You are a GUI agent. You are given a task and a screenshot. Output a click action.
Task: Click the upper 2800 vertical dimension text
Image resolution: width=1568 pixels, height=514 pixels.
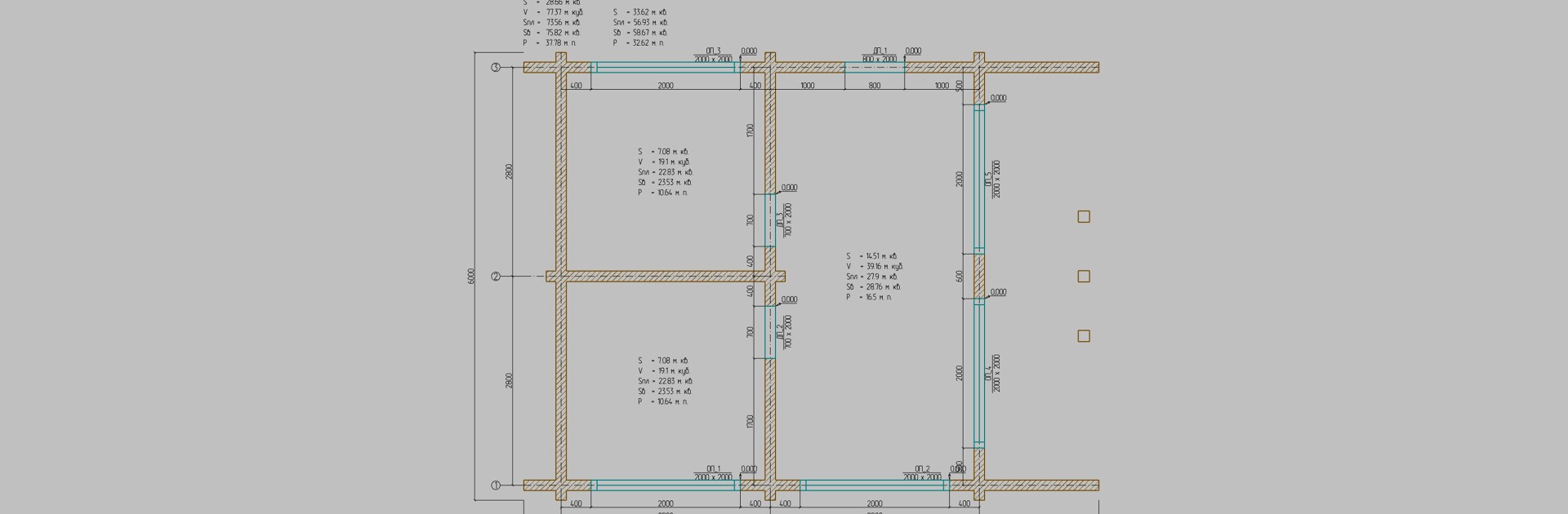509,171
